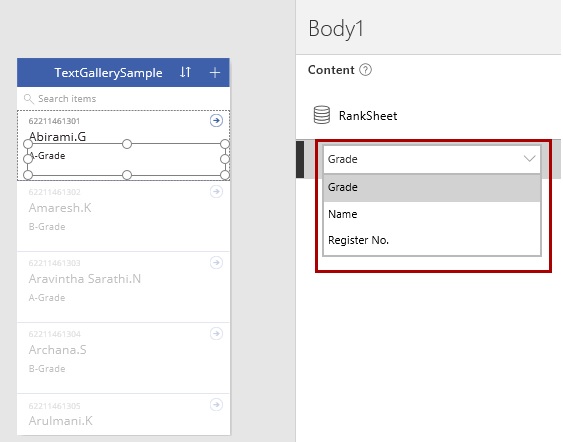Click the RankSheet database icon
This screenshot has height=442, width=563.
click(322, 115)
